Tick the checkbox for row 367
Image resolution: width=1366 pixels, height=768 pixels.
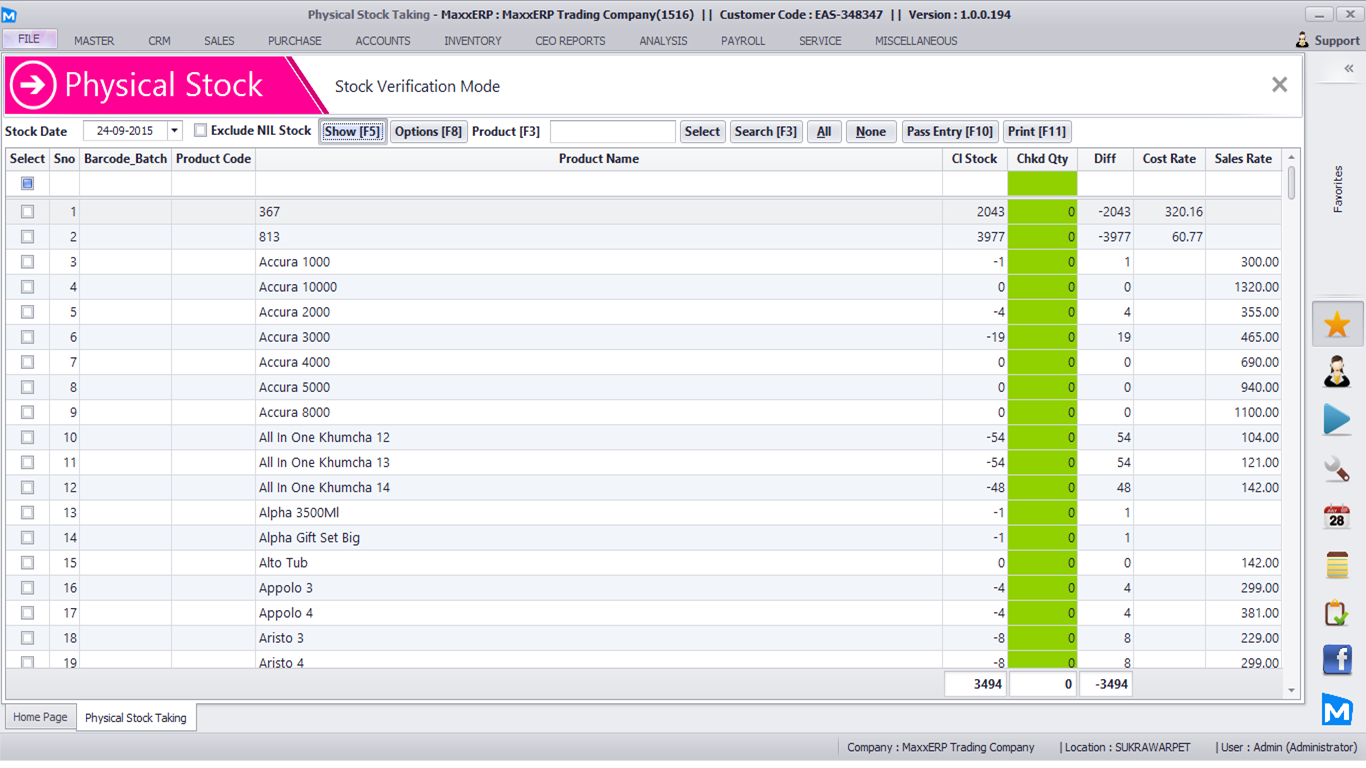click(27, 212)
